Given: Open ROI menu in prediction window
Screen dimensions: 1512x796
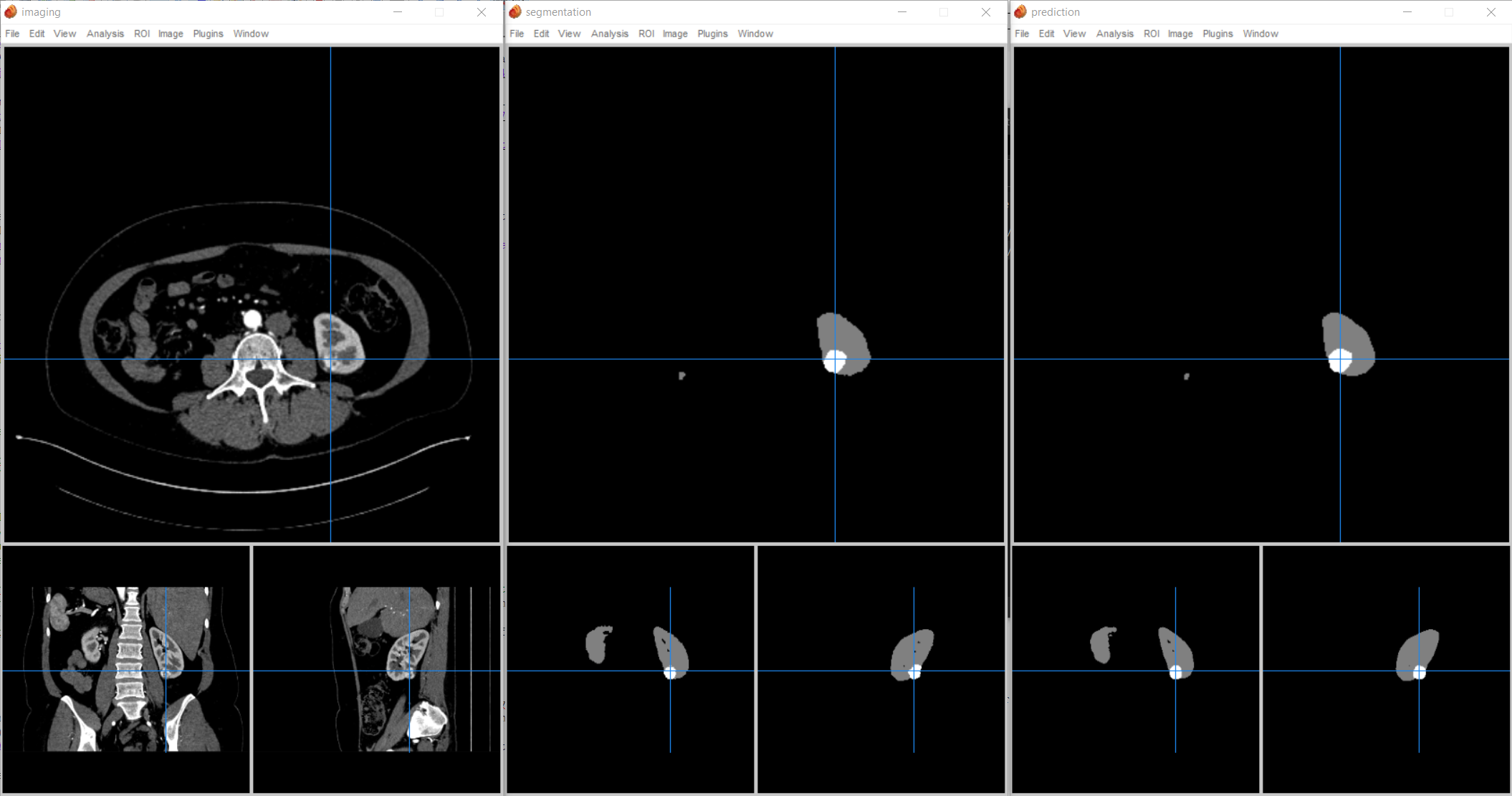Looking at the screenshot, I should tap(1152, 34).
